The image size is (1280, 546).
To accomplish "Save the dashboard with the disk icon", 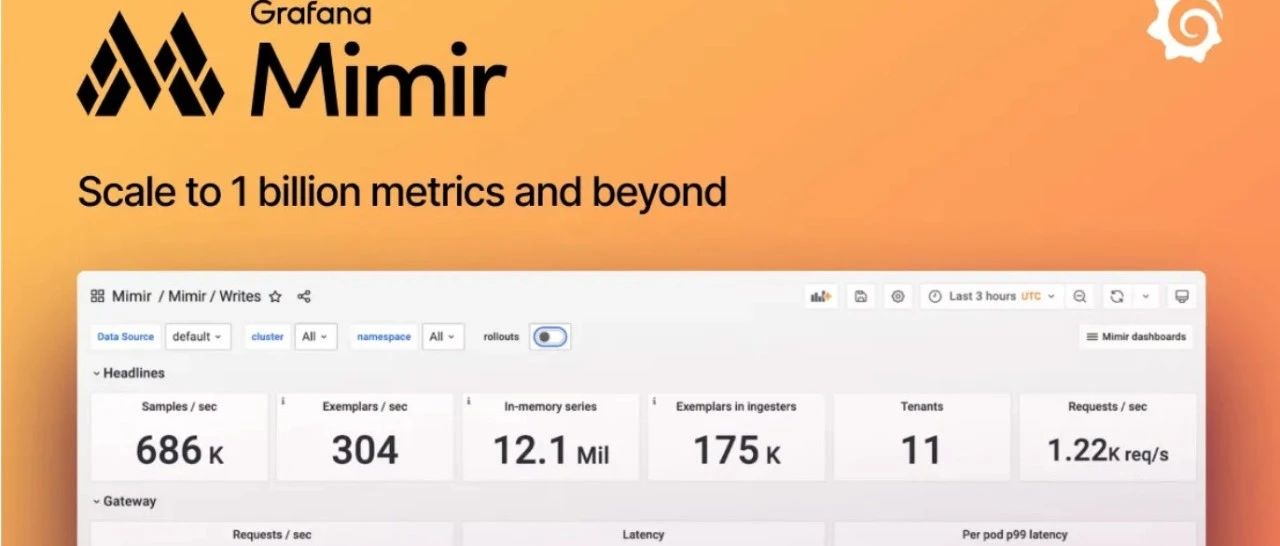I will pos(861,296).
